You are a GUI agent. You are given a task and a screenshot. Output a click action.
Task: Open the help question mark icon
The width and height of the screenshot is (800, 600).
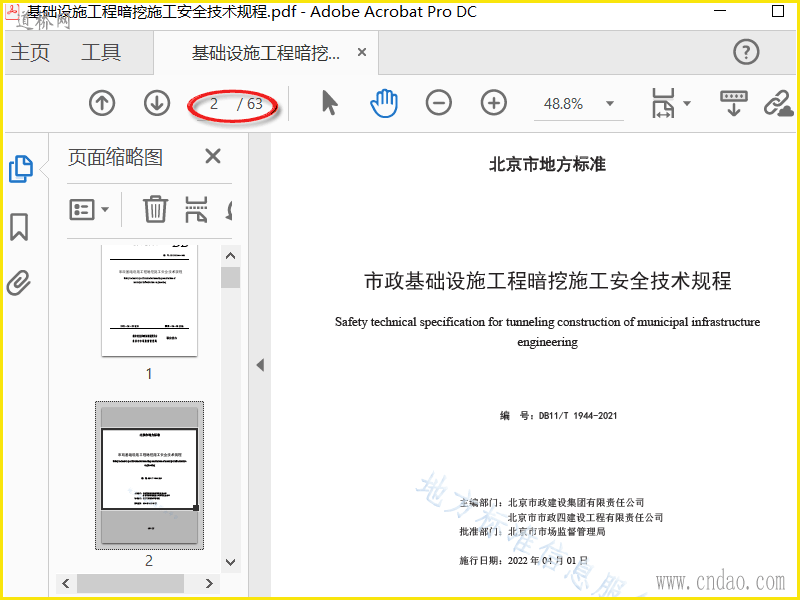click(746, 52)
